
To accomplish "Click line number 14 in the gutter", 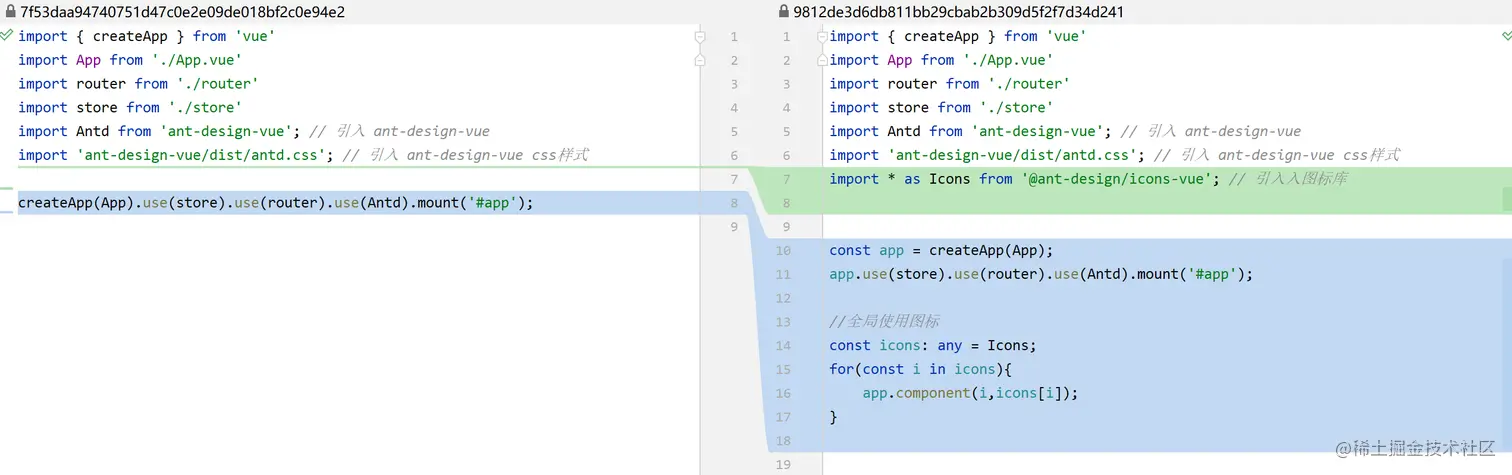I will pyautogui.click(x=783, y=346).
